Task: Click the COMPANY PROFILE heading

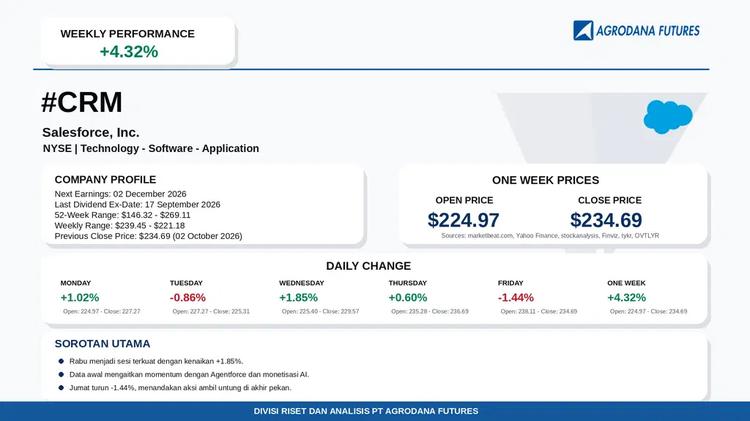Action: 105,179
